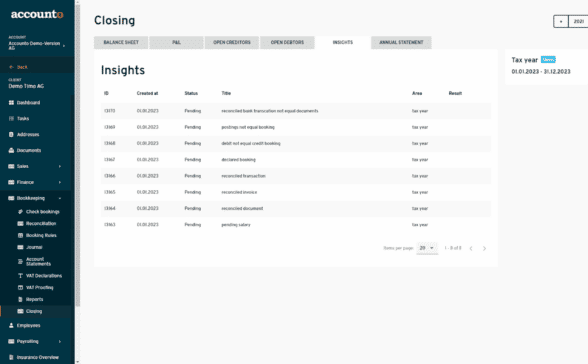Screen dimensions: 588x364
Task: Select row 'pending salary'
Action: click(296, 225)
